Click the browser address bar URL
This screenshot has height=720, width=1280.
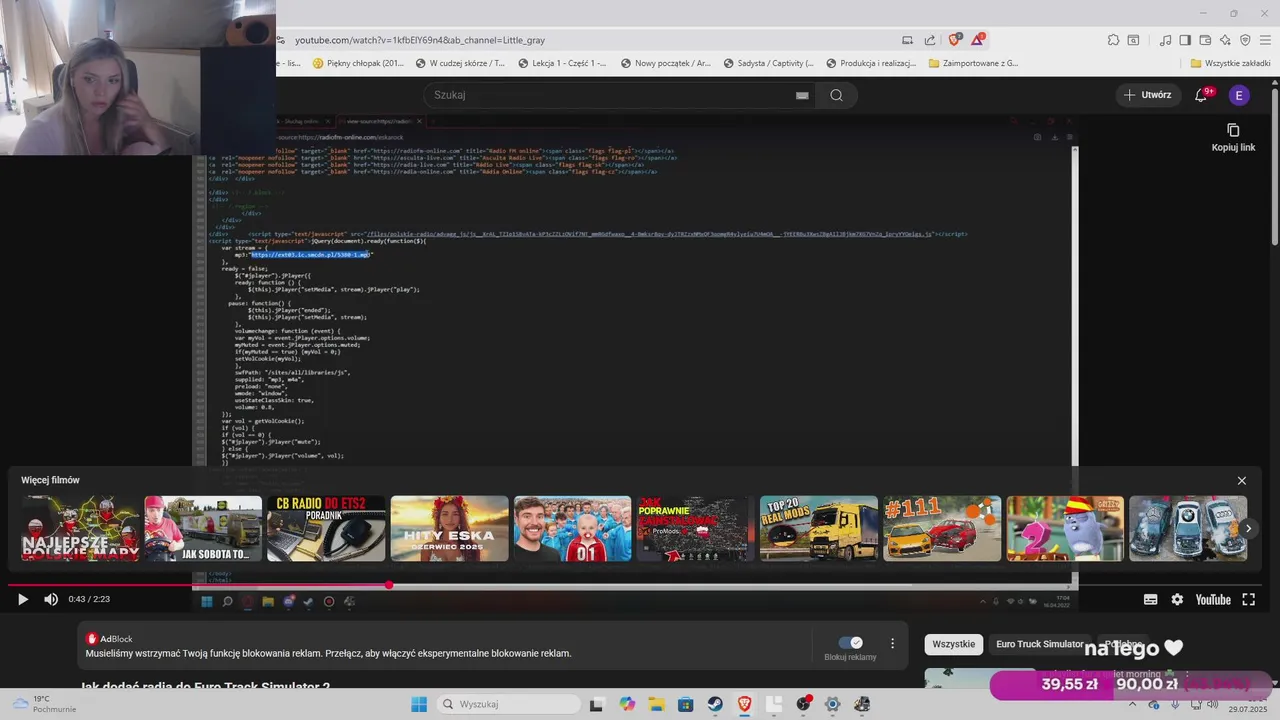(x=420, y=40)
